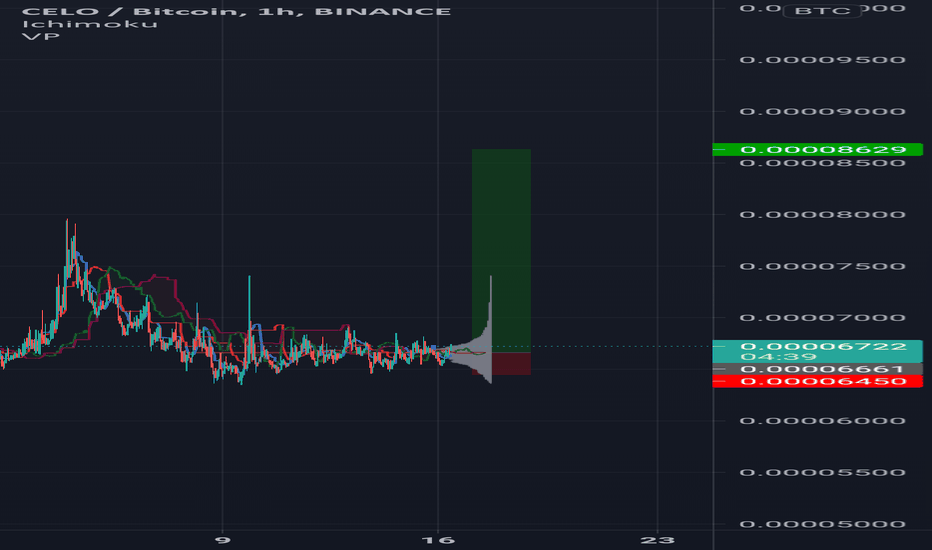932x550 pixels.
Task: Click the price axis value 0.00009000
Action: [x=823, y=112]
